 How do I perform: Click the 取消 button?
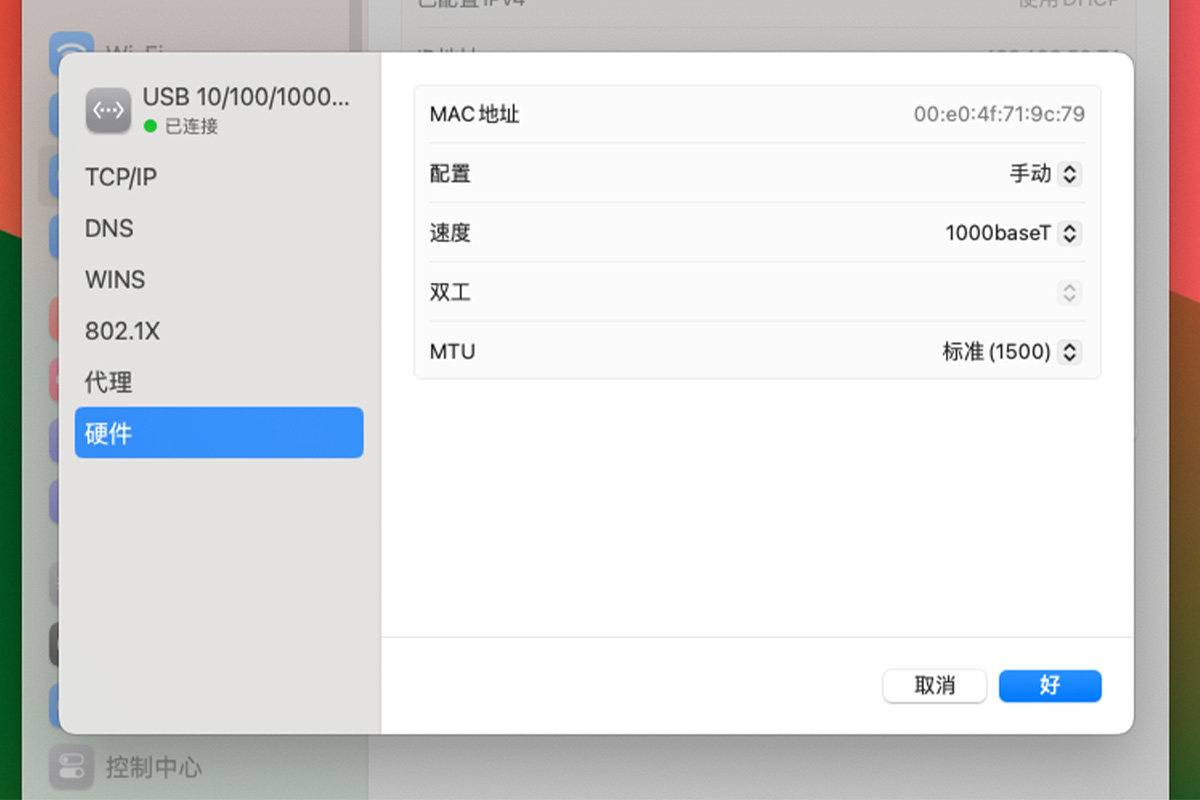point(935,686)
